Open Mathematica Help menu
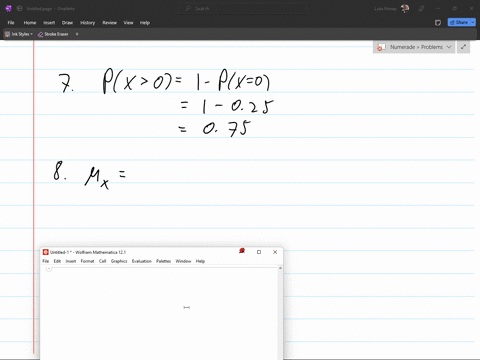The image size is (480, 360). [x=200, y=261]
